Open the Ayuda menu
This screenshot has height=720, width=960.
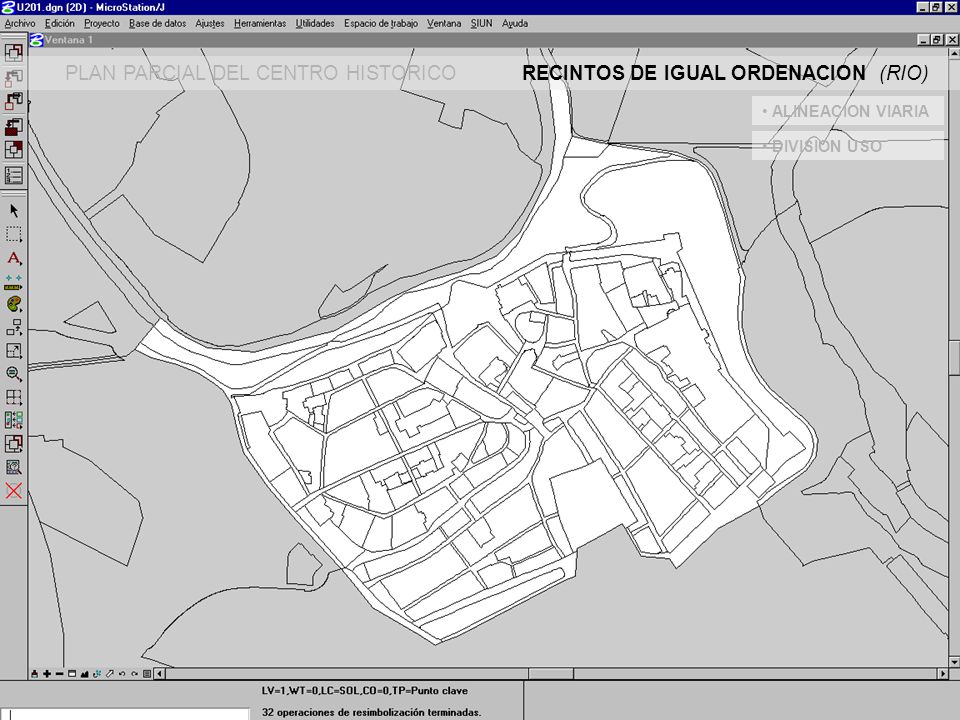pyautogui.click(x=515, y=23)
